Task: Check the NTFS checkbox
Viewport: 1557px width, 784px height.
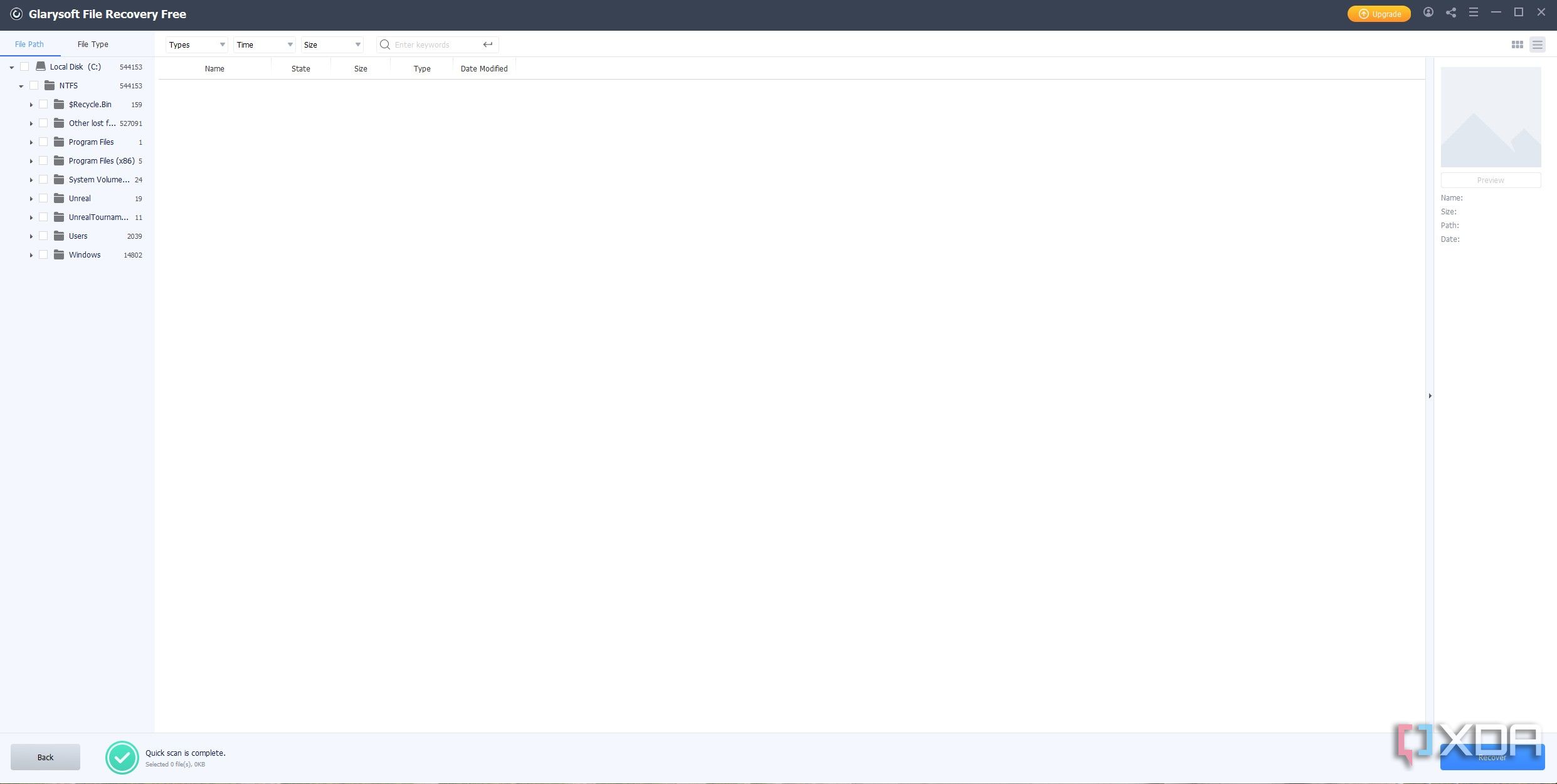Action: [34, 85]
